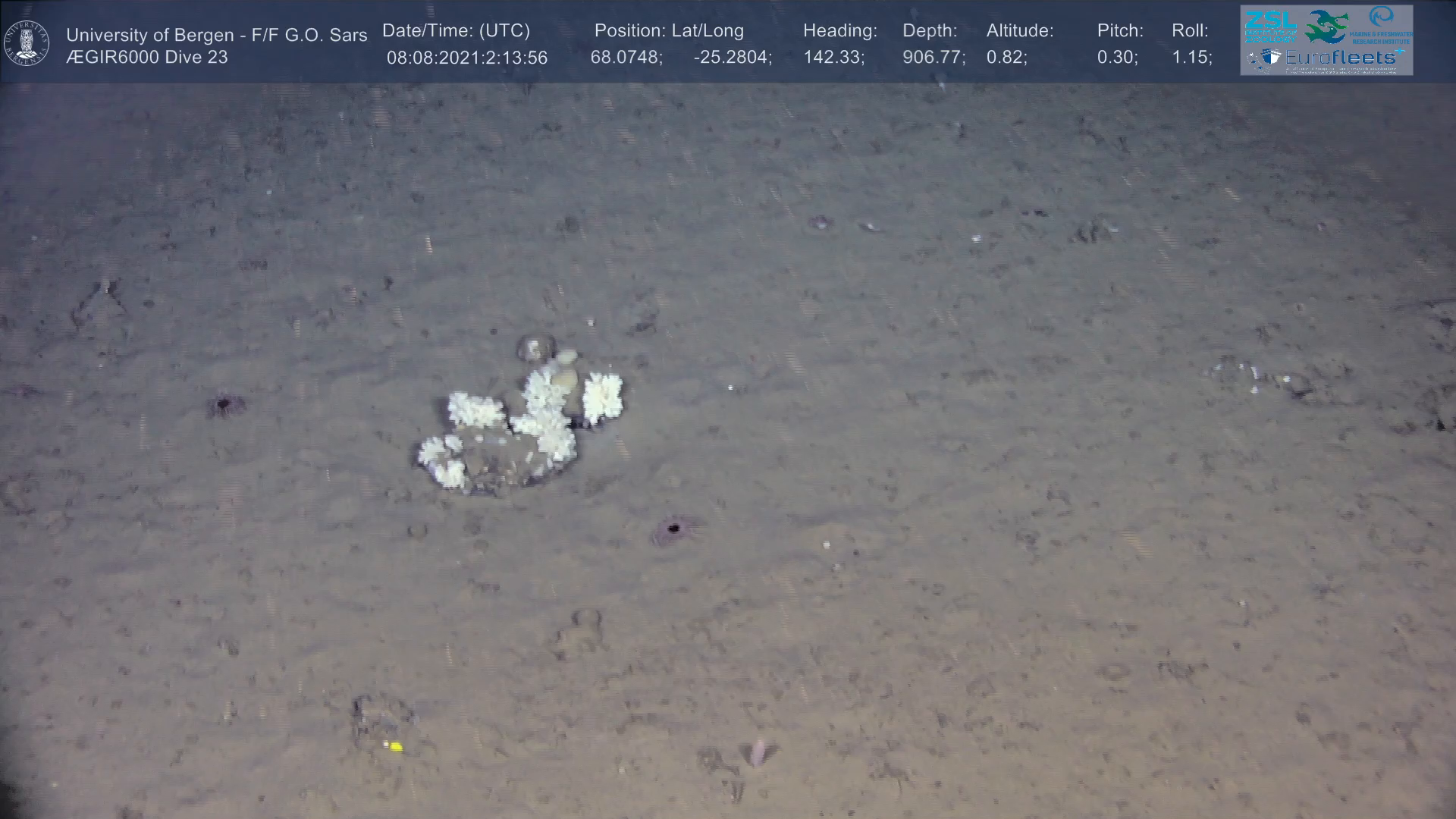Click the roll value 1.15
This screenshot has height=819, width=1456.
(x=1191, y=58)
